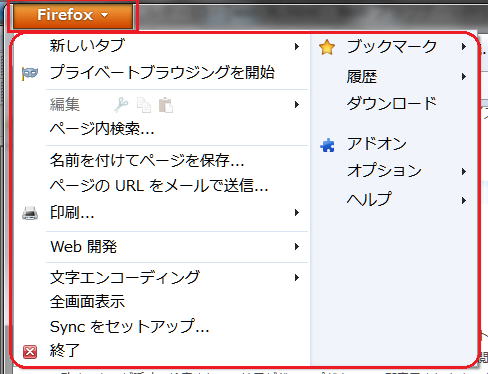Click the red X exit icon
Screen dimensions: 488x374
[30, 352]
